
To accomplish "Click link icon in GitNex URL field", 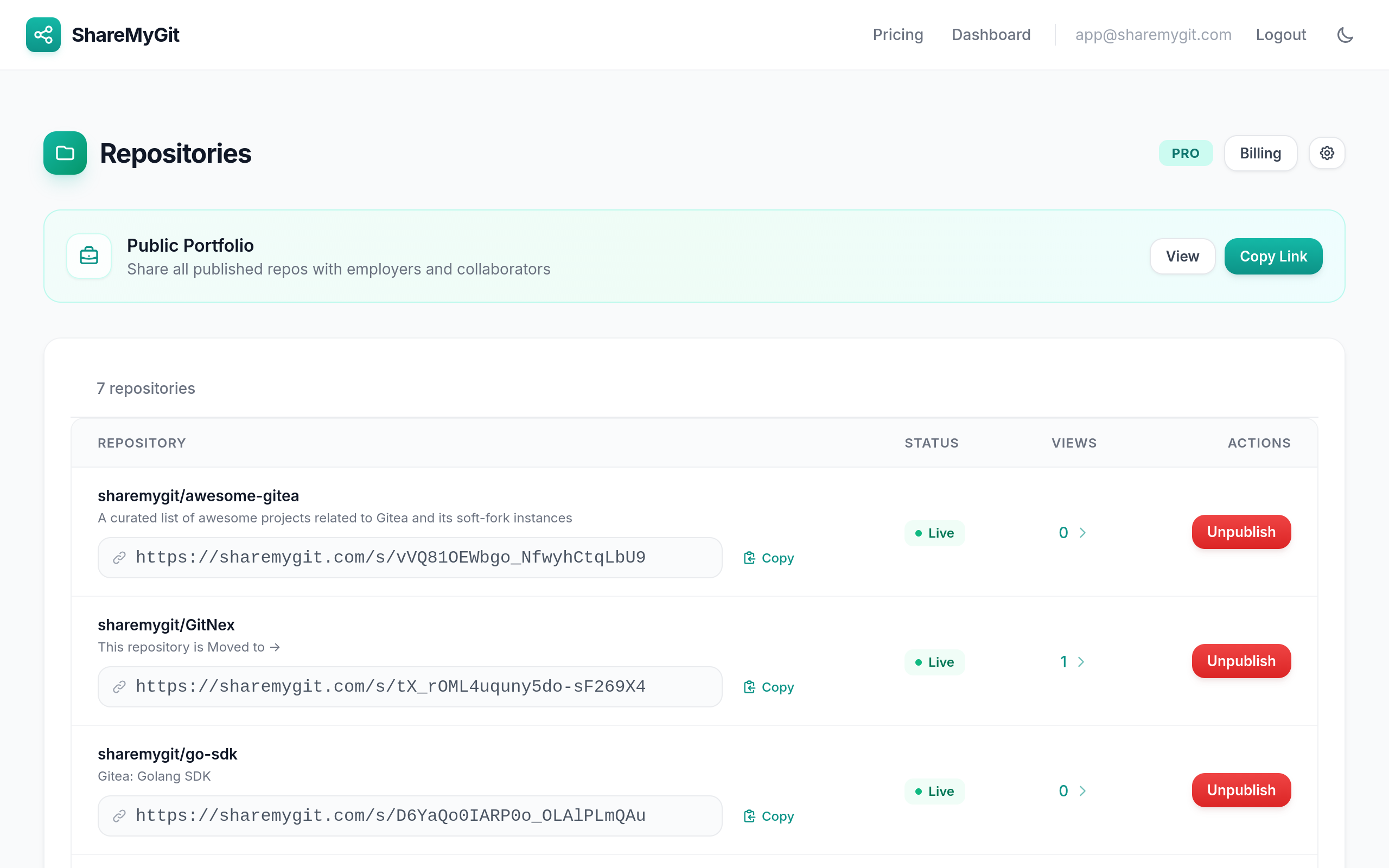I will (x=119, y=687).
